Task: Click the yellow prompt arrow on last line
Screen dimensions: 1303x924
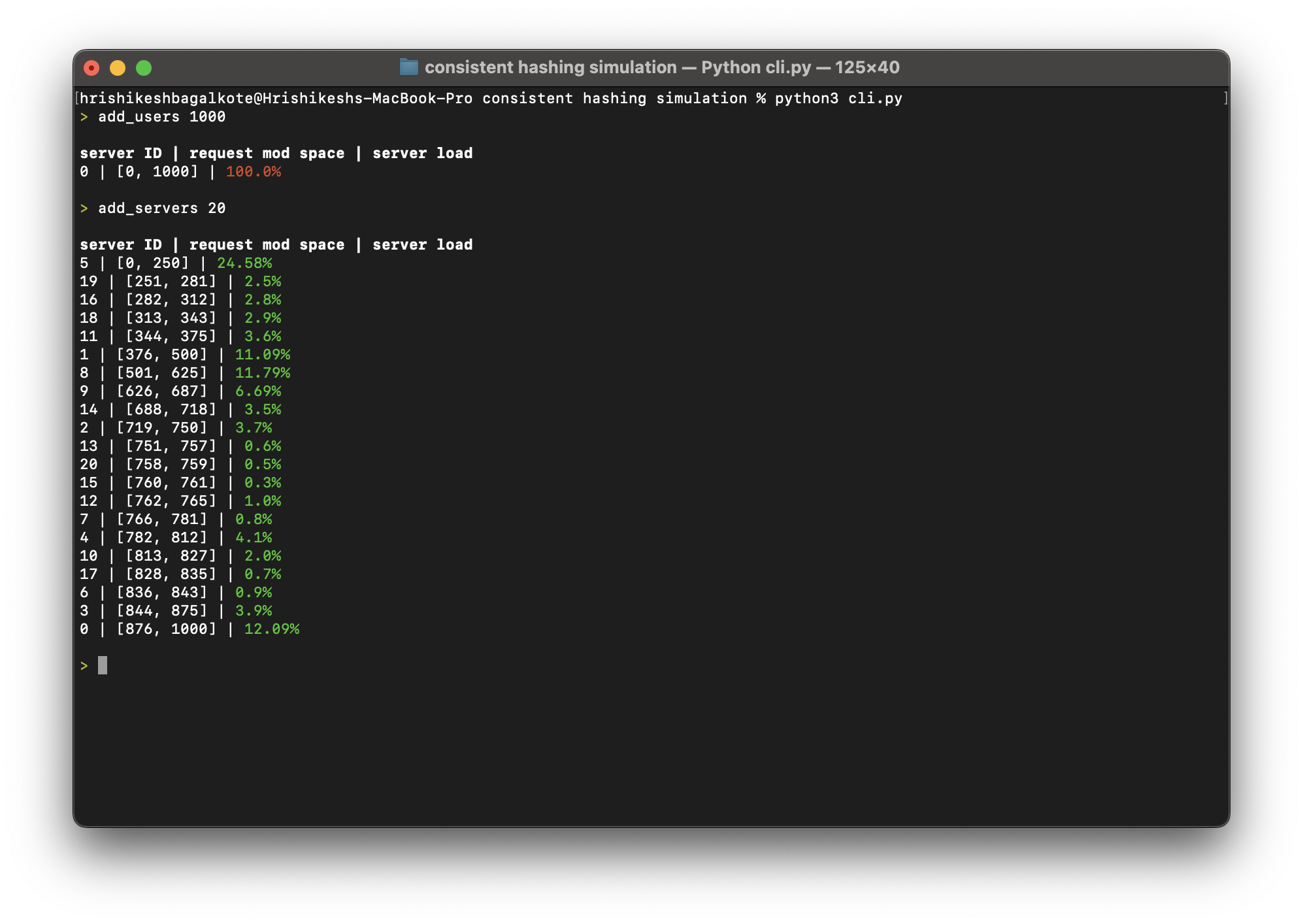Action: coord(84,666)
